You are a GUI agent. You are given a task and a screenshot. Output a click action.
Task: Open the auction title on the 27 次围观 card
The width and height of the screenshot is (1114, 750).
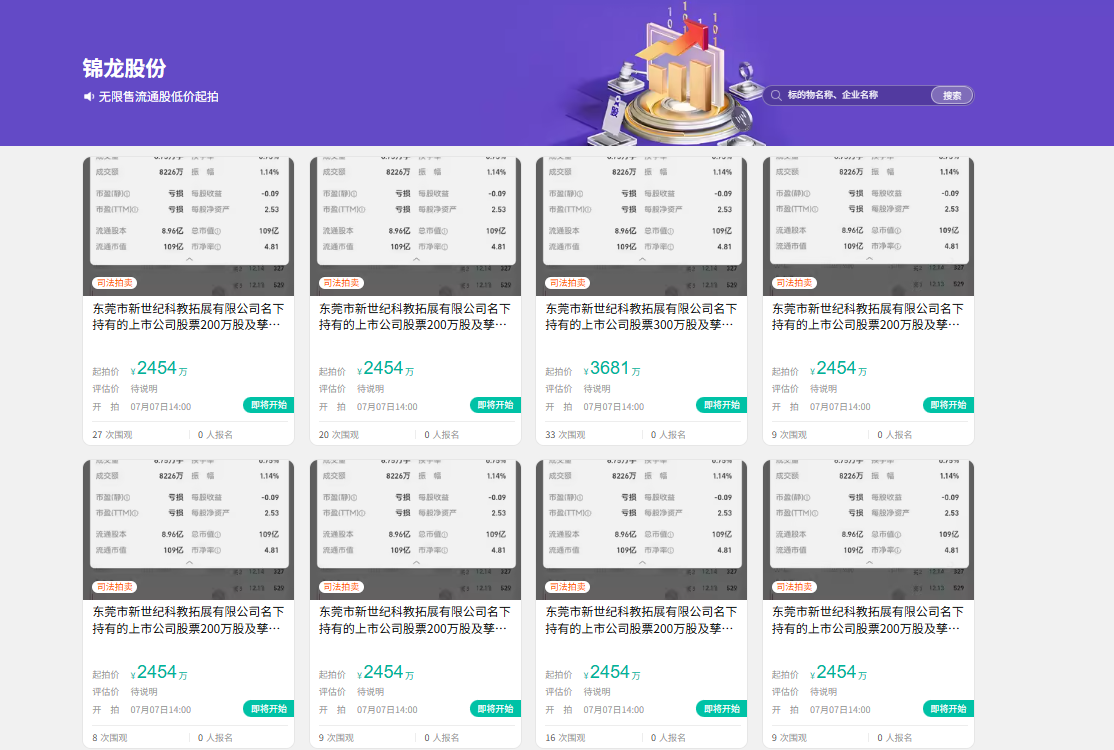[188, 317]
